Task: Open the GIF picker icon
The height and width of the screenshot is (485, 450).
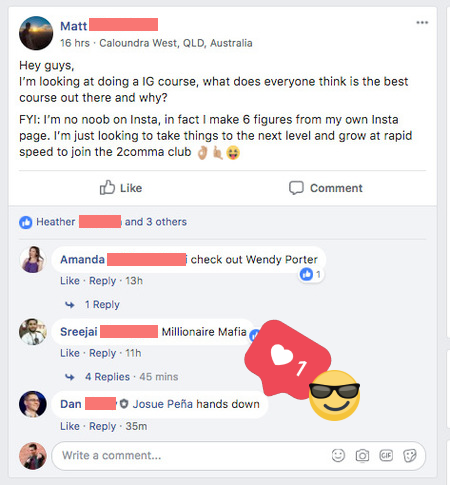Action: (x=386, y=455)
